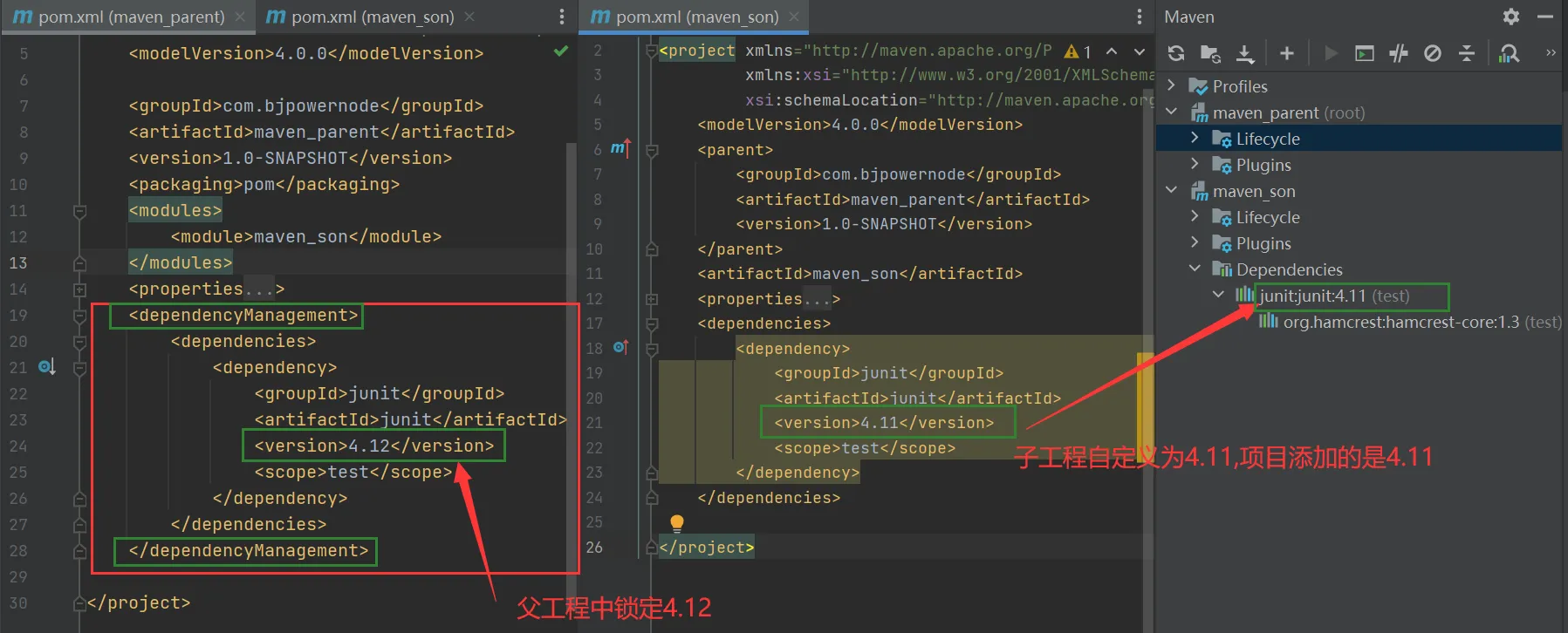Click the parent-override gutter icon at line 6

[620, 149]
